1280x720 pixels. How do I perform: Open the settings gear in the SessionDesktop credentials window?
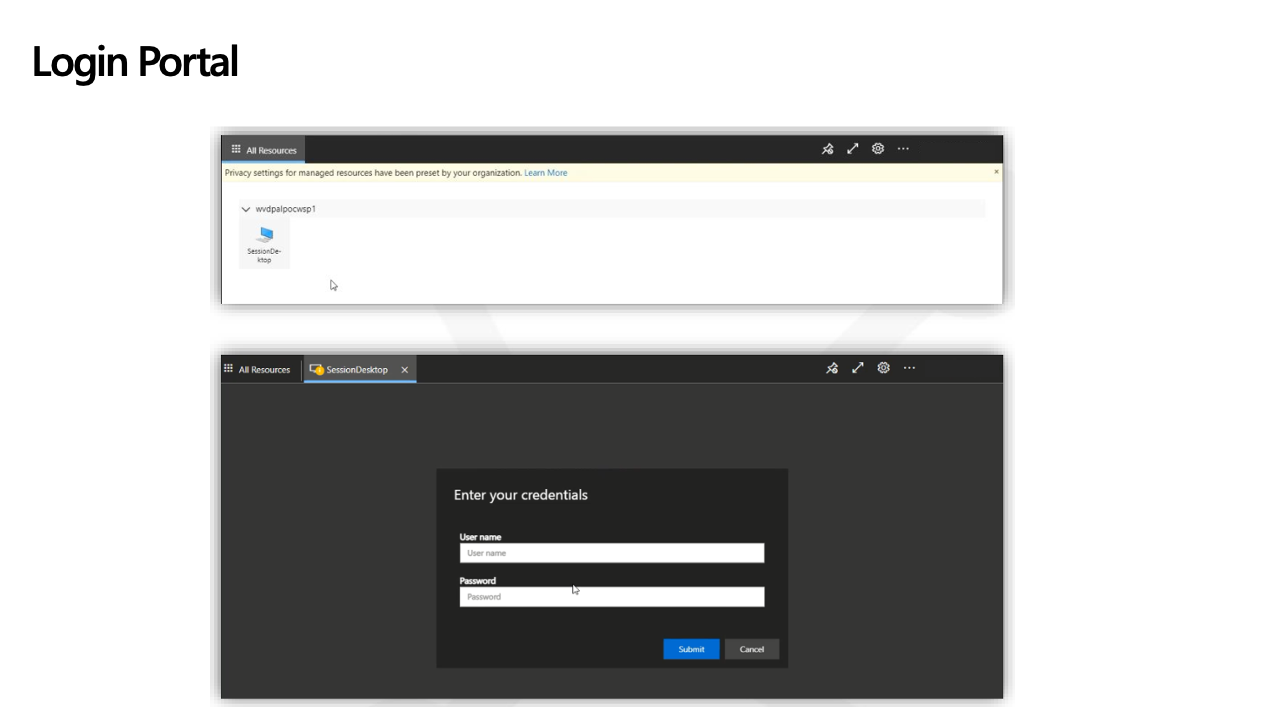[x=884, y=368]
